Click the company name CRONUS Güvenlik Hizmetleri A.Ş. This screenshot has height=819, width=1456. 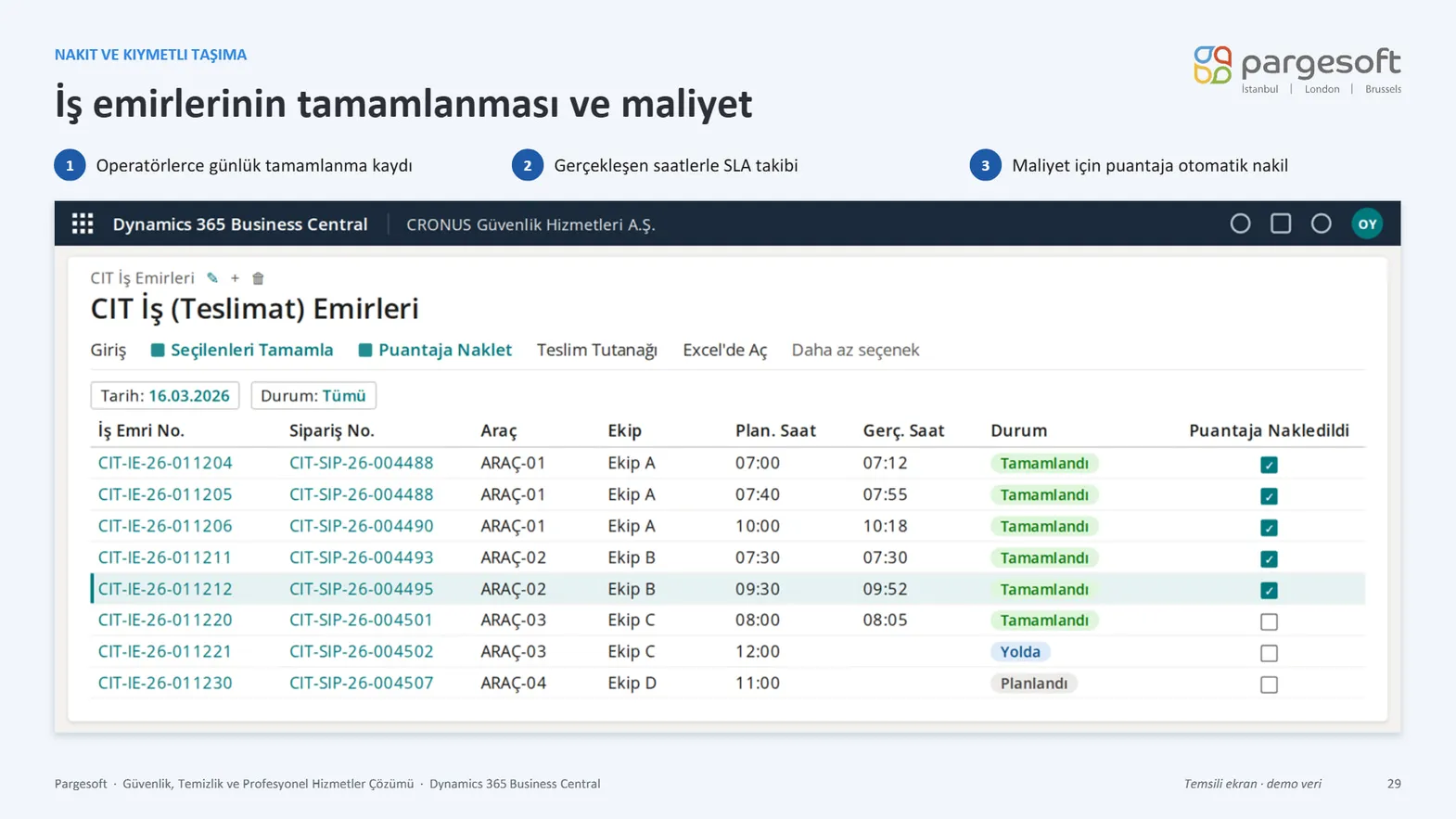coord(530,224)
